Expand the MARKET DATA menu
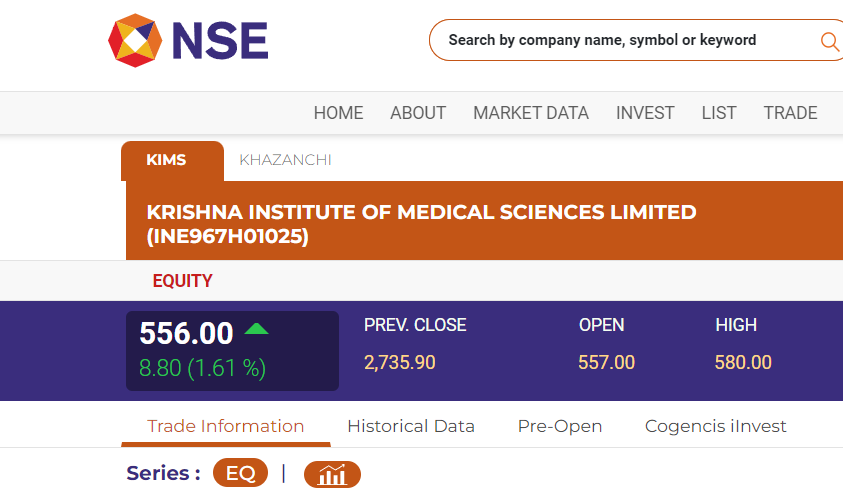Viewport: 843px width, 495px height. click(x=531, y=113)
